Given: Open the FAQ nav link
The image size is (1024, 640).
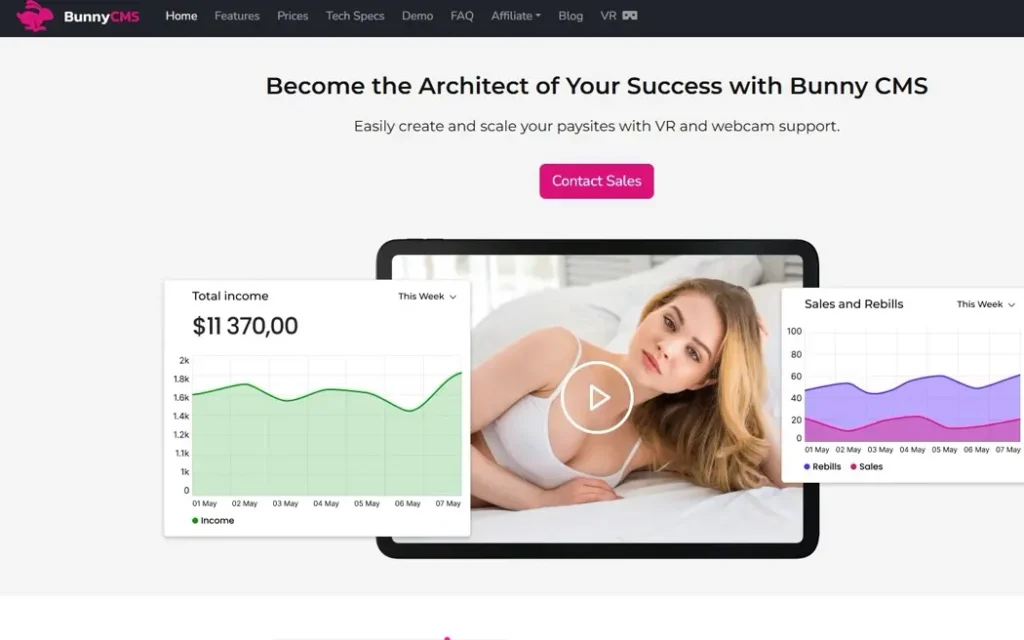Looking at the screenshot, I should coord(462,16).
